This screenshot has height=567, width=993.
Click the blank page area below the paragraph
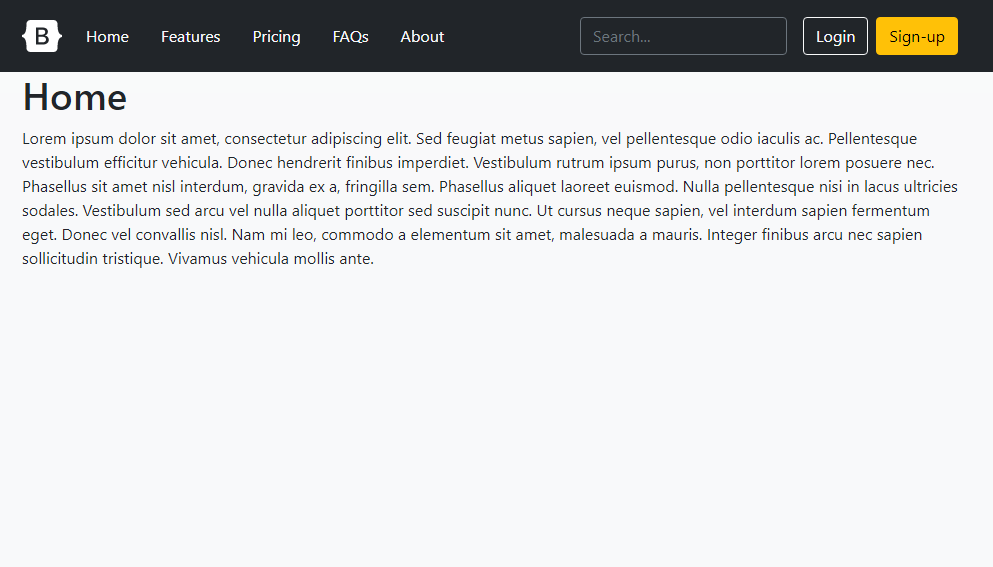coord(496,420)
